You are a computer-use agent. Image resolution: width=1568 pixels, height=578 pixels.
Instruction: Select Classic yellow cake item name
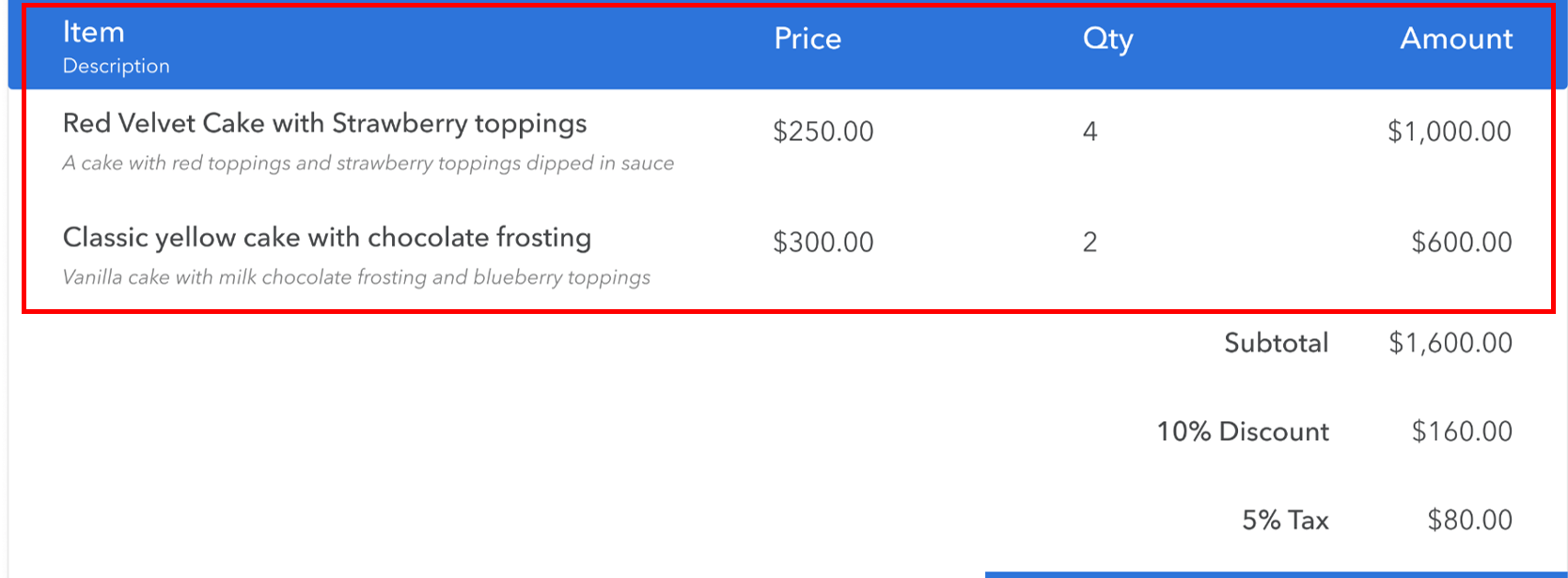(326, 238)
